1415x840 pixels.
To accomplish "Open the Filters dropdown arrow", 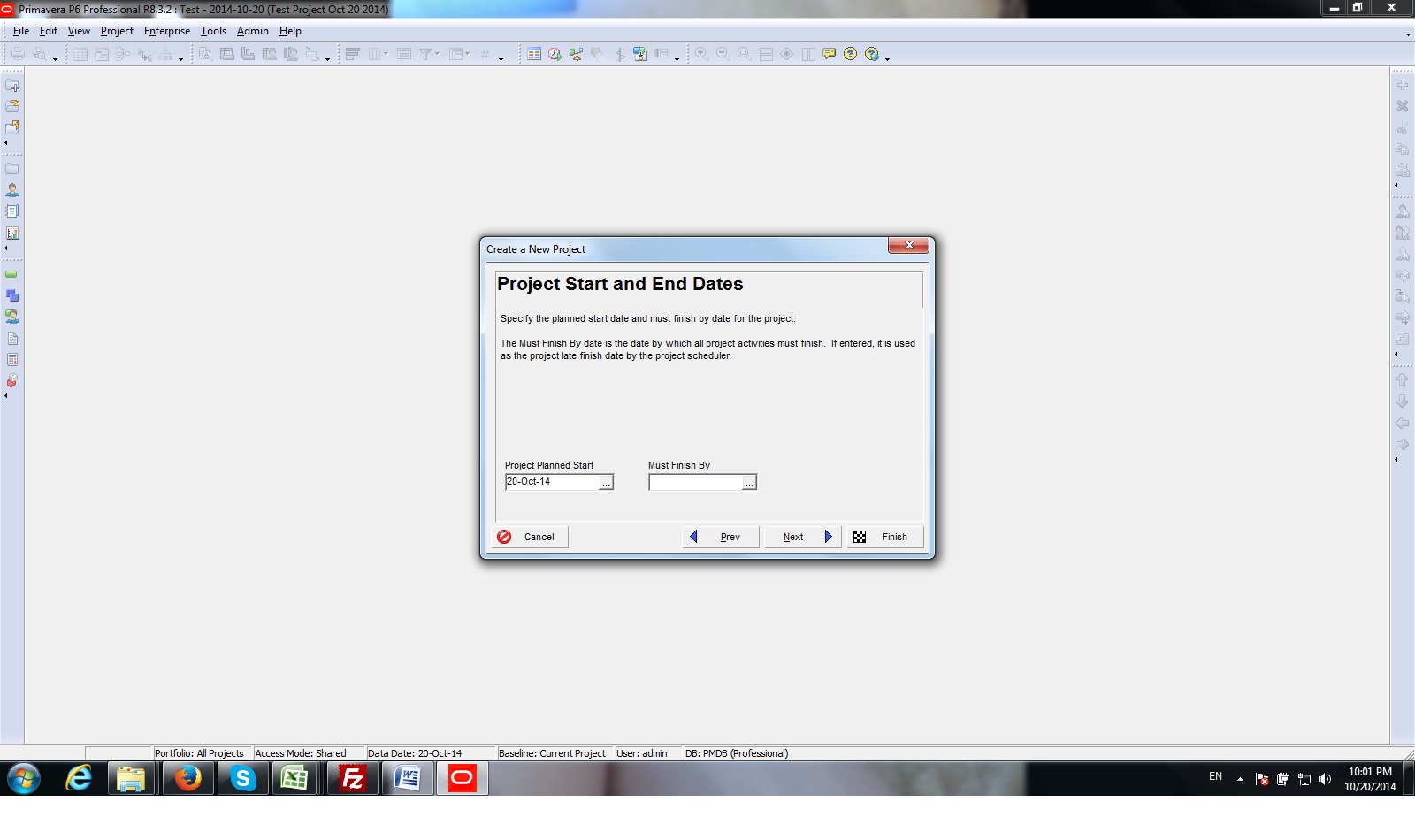I will point(437,54).
